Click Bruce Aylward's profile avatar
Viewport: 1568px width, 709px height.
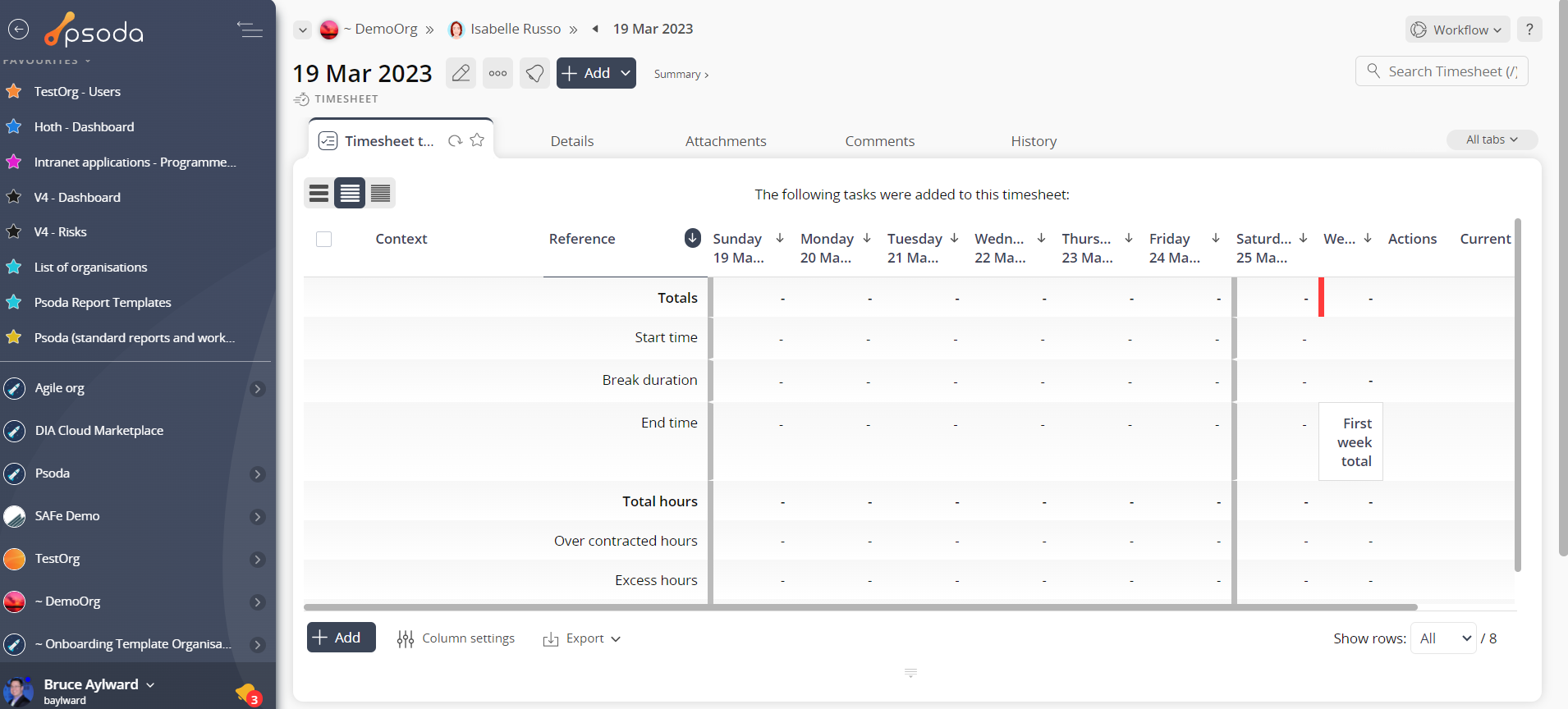(18, 692)
